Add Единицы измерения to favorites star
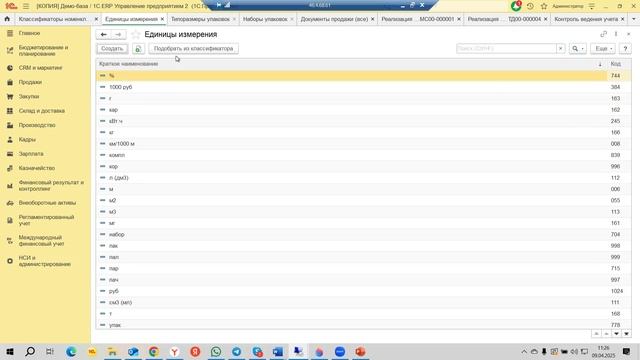The height and width of the screenshot is (360, 640). coord(136,34)
